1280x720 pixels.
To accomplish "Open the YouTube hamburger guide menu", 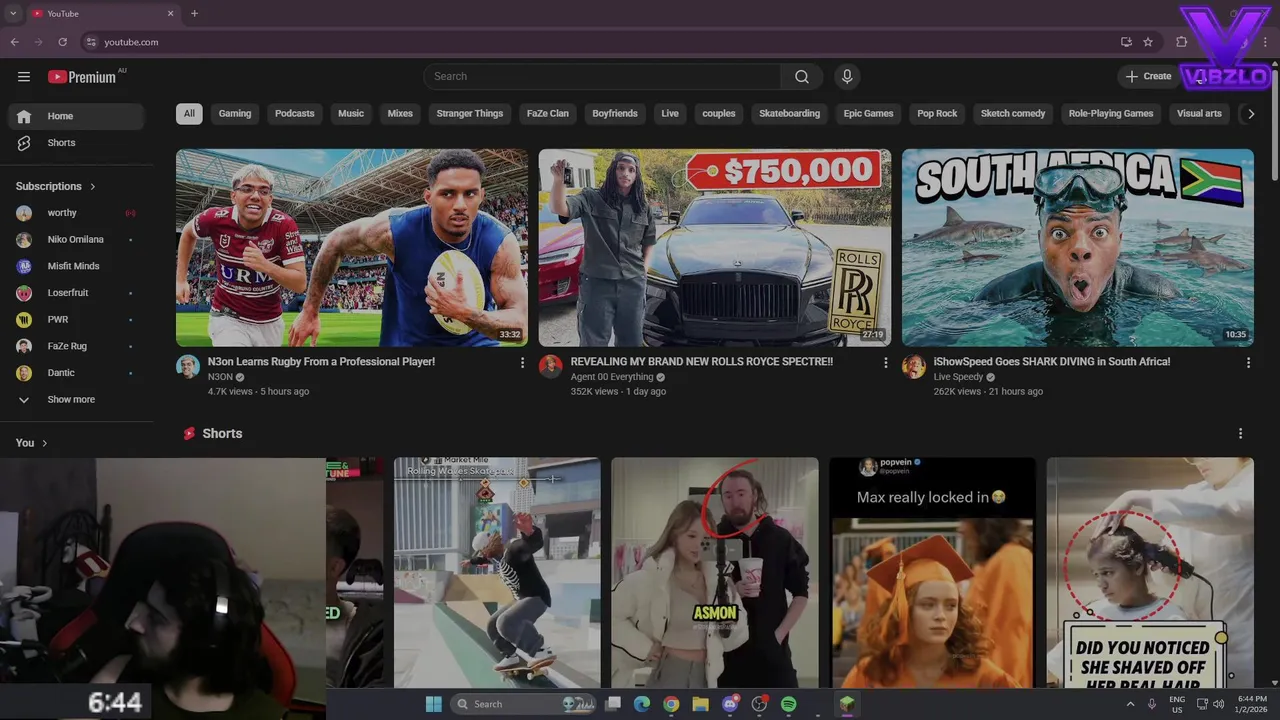I will (x=24, y=77).
